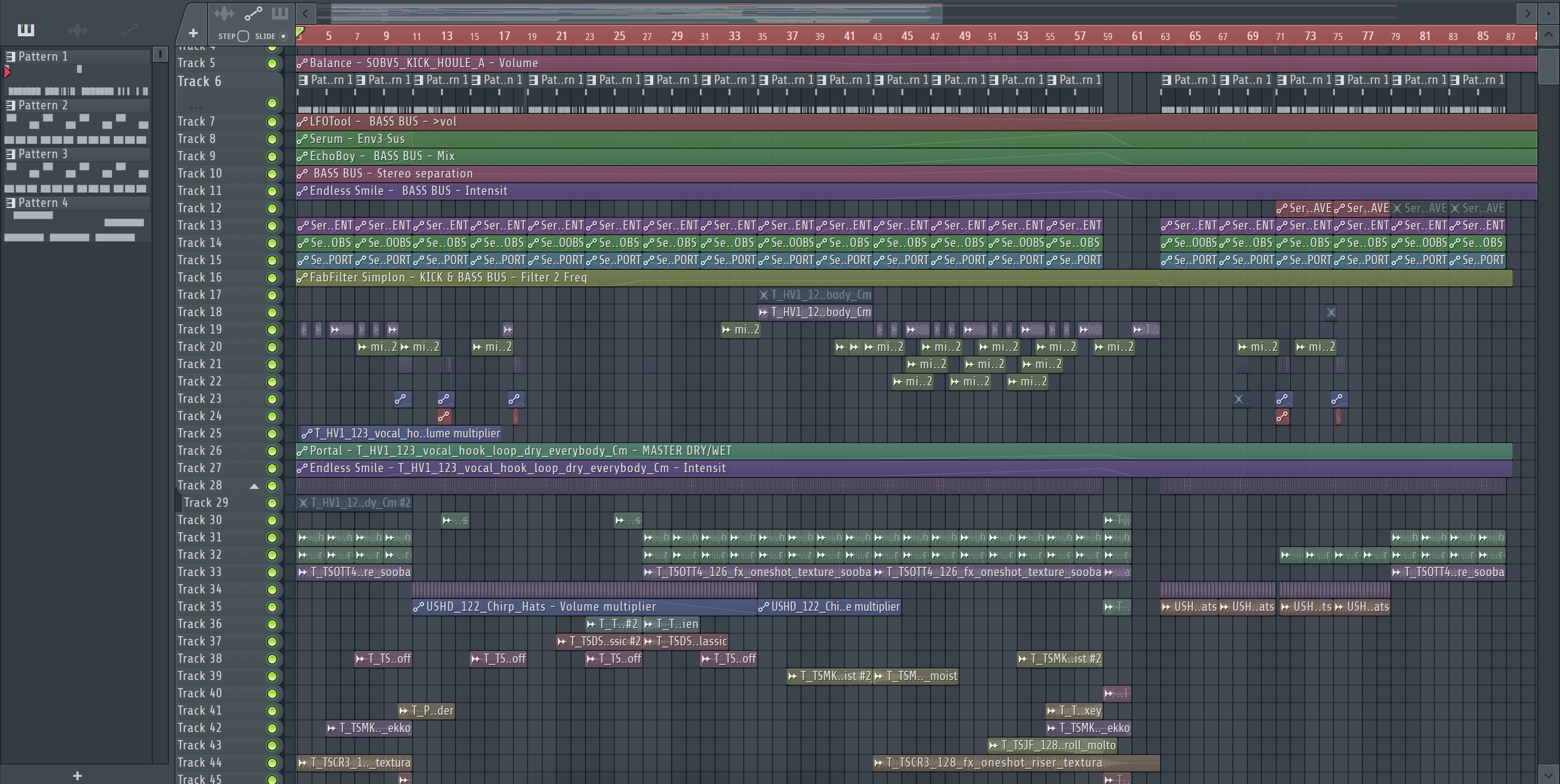Mute Track 12
The image size is (1560, 784).
(272, 209)
